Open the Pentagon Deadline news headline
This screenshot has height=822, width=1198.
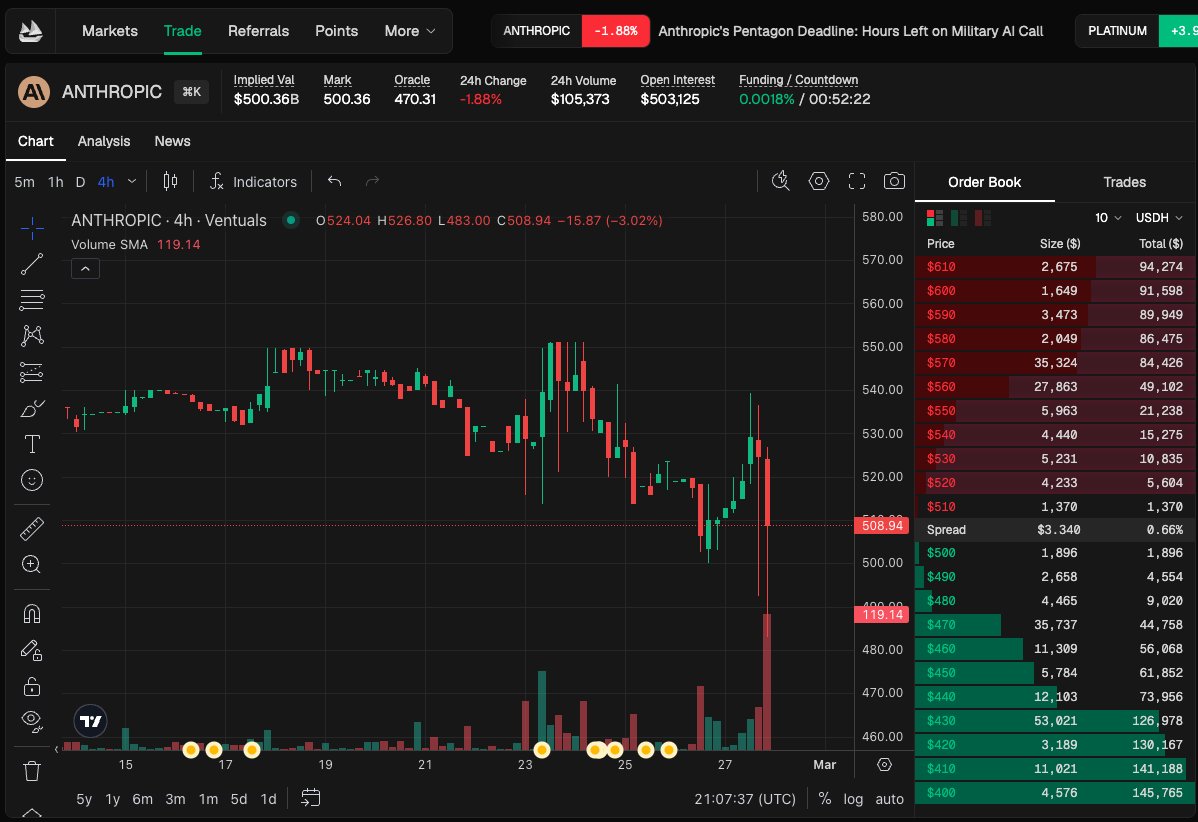click(x=850, y=31)
